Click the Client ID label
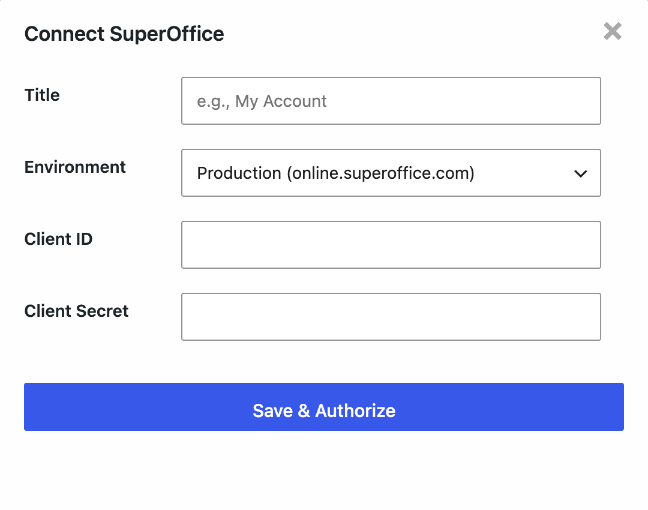This screenshot has width=648, height=510. tap(58, 239)
